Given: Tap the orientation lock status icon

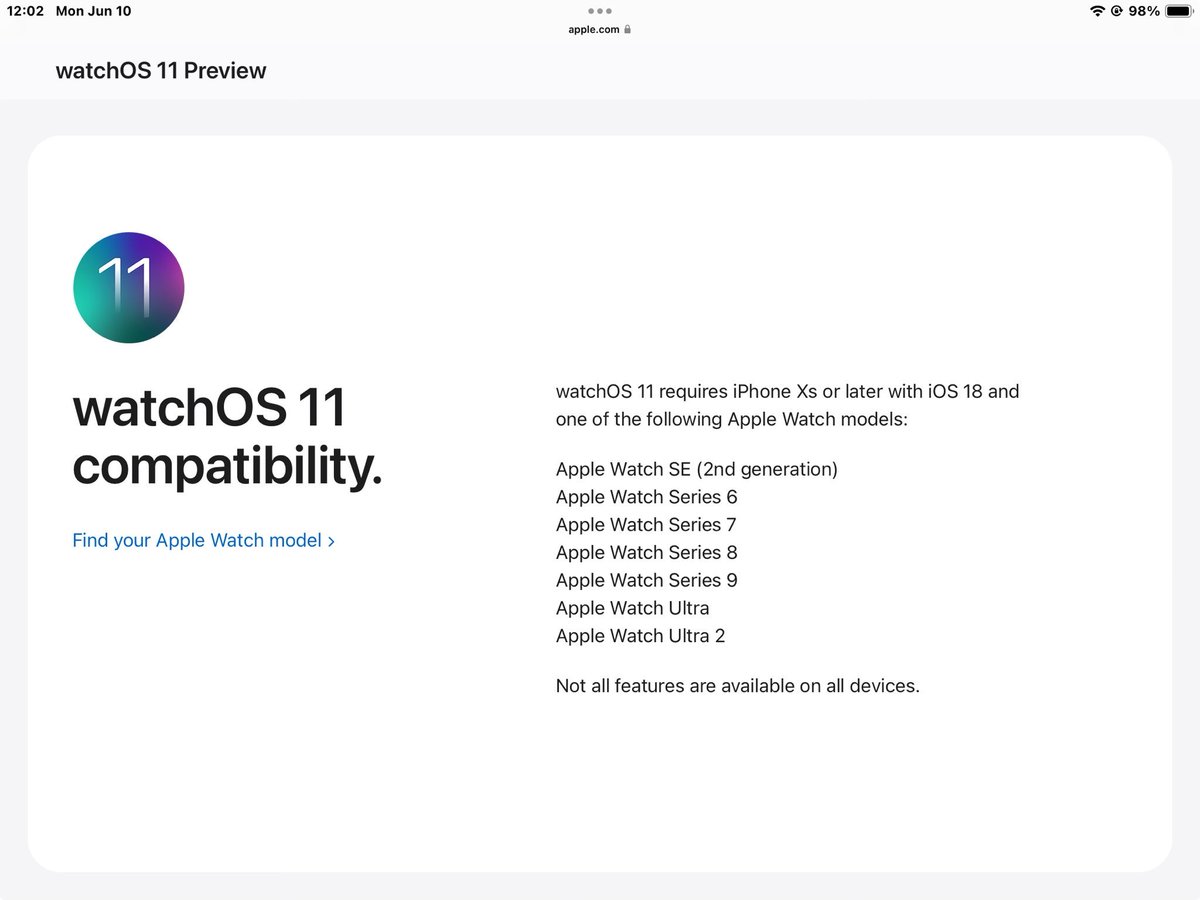Looking at the screenshot, I should (1116, 11).
